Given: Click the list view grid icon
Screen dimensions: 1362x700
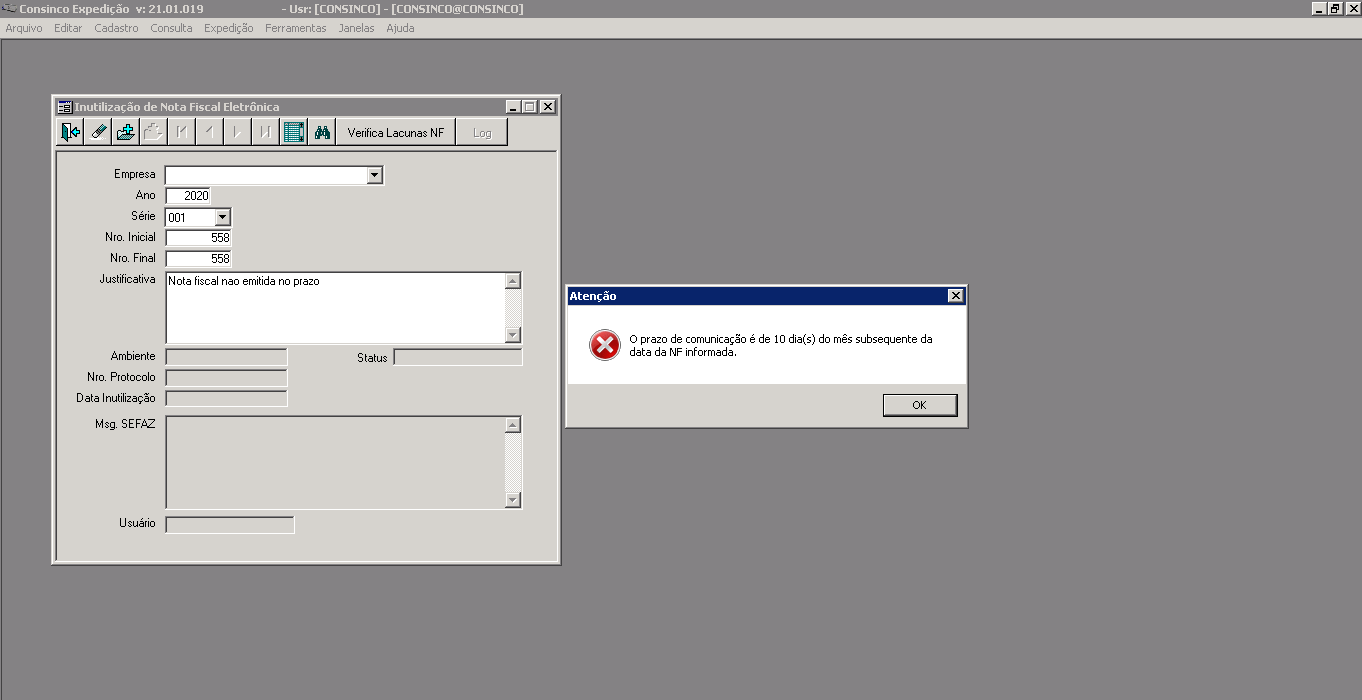Looking at the screenshot, I should click(x=294, y=132).
